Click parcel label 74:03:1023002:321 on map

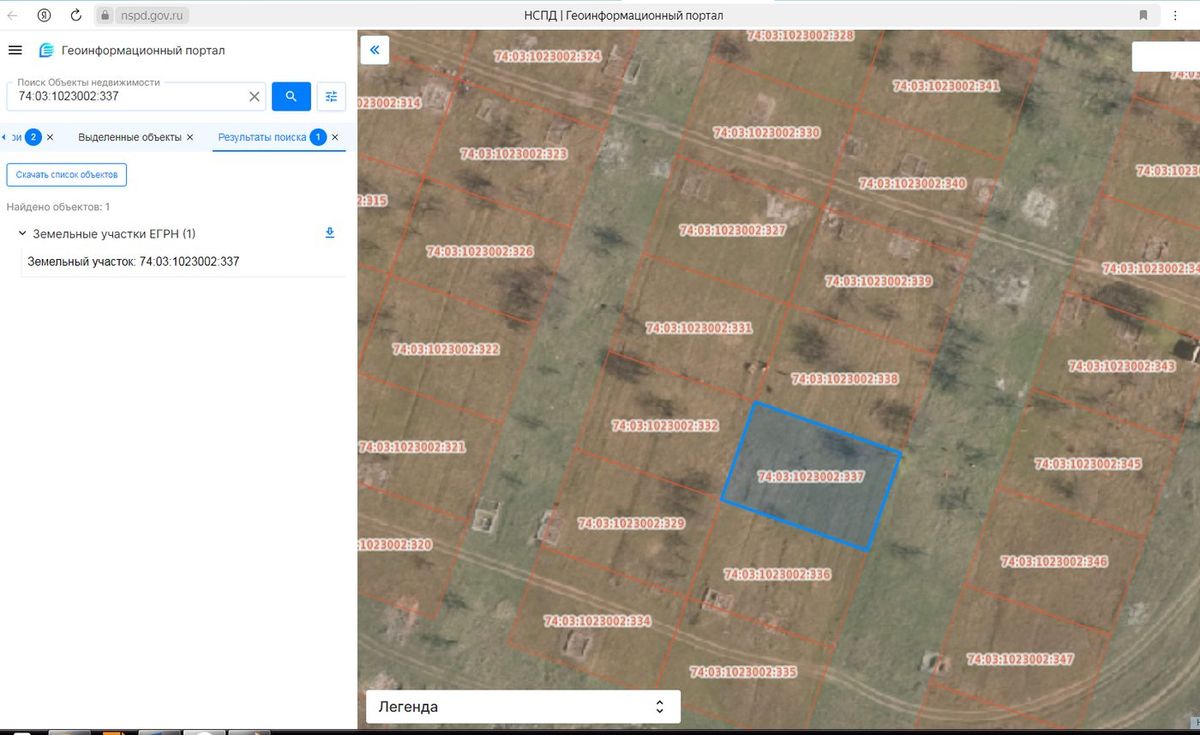click(x=412, y=447)
